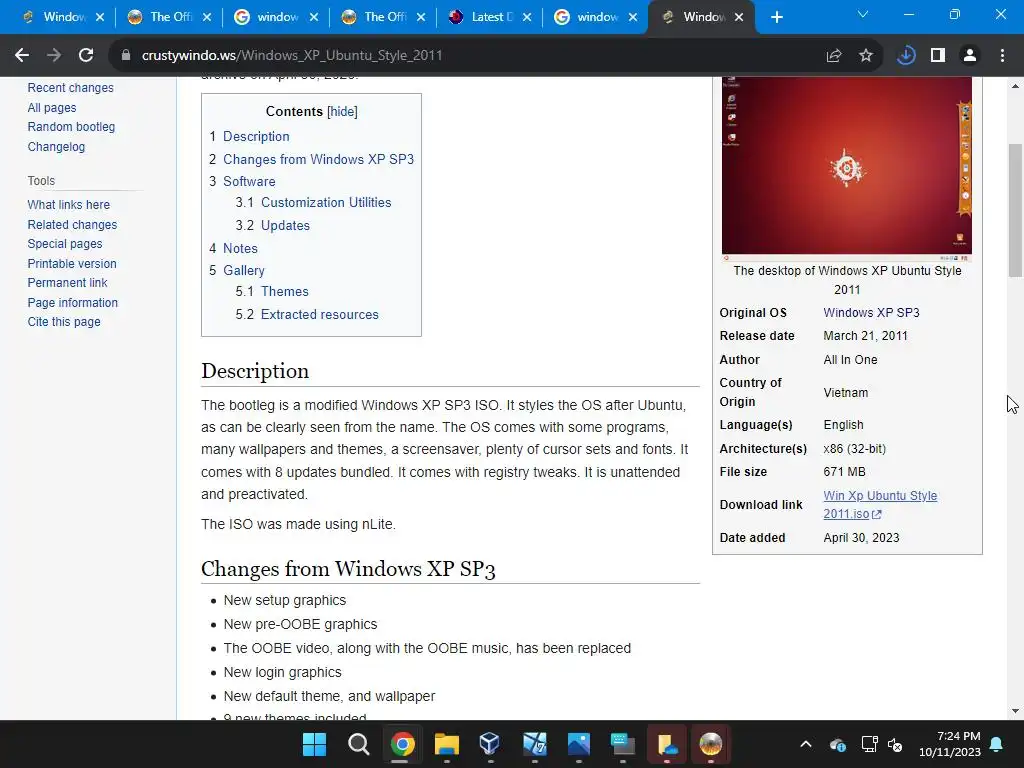The width and height of the screenshot is (1024, 768).
Task: Open What links here tool
Action: [69, 204]
